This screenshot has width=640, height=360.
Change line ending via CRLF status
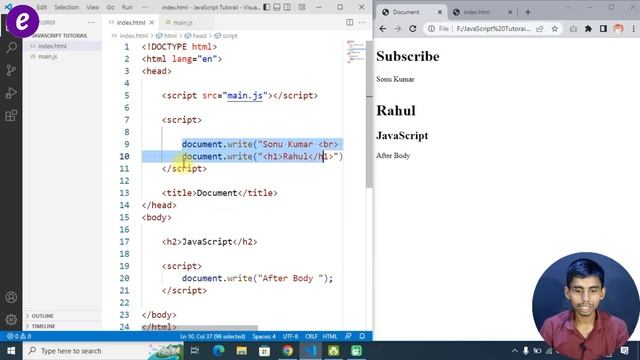(x=311, y=336)
